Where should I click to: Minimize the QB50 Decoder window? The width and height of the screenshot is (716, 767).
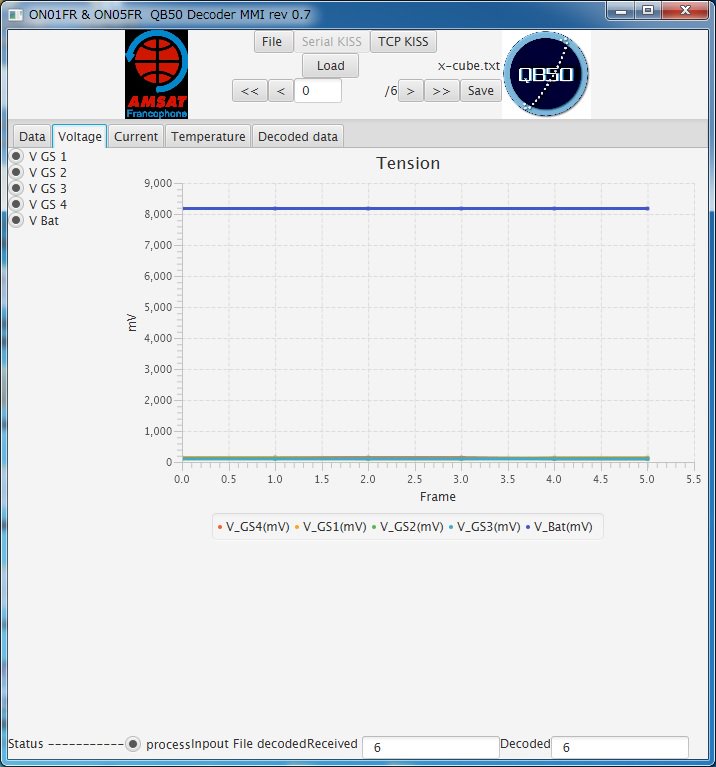621,10
